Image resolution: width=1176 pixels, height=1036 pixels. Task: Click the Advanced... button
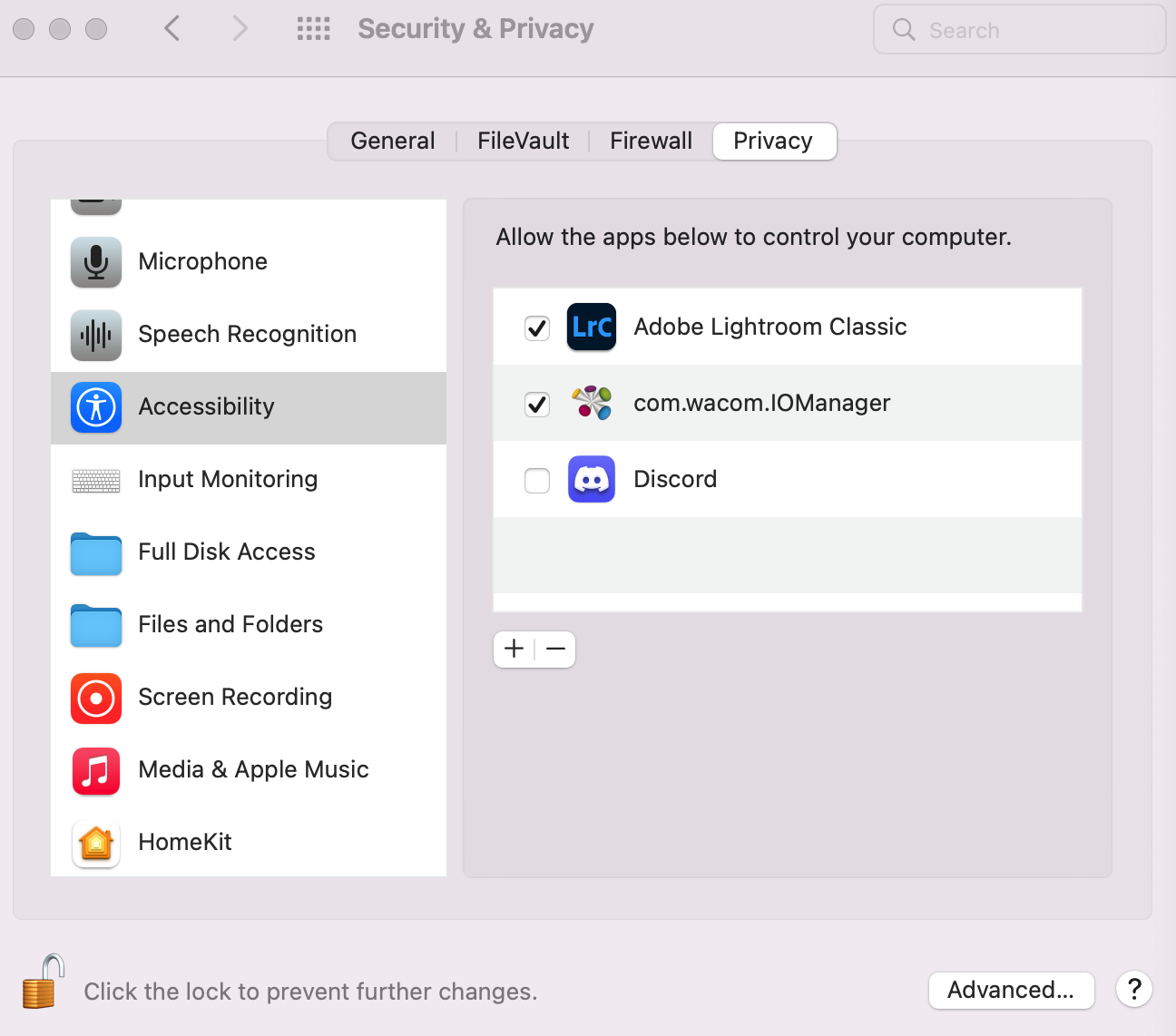click(1011, 990)
